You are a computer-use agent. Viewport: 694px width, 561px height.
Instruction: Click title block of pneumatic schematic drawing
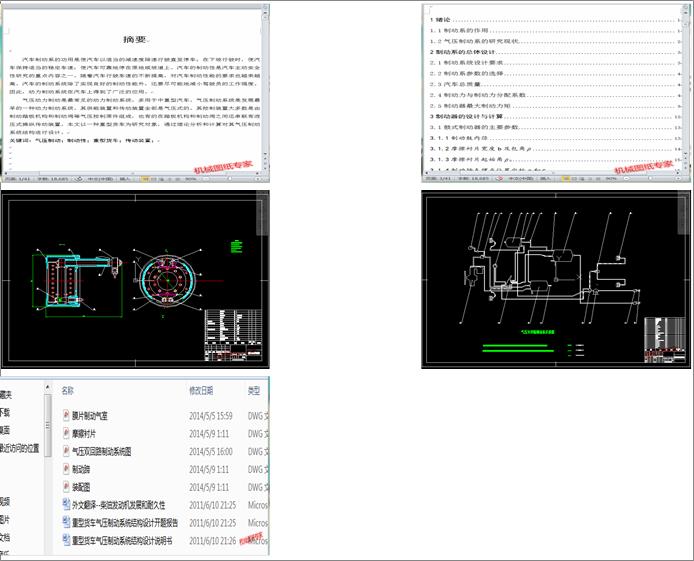tap(665, 340)
